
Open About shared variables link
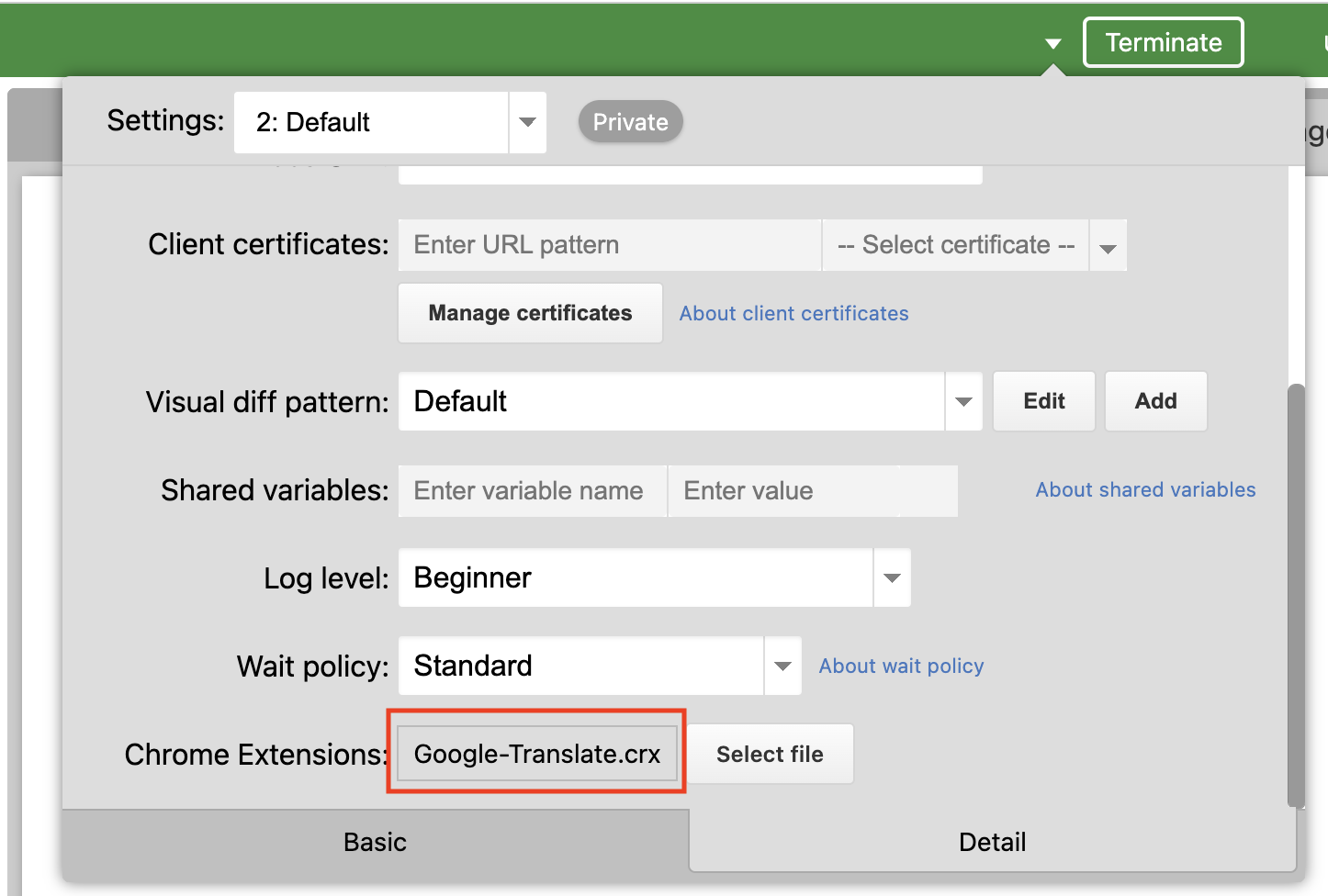(1145, 489)
